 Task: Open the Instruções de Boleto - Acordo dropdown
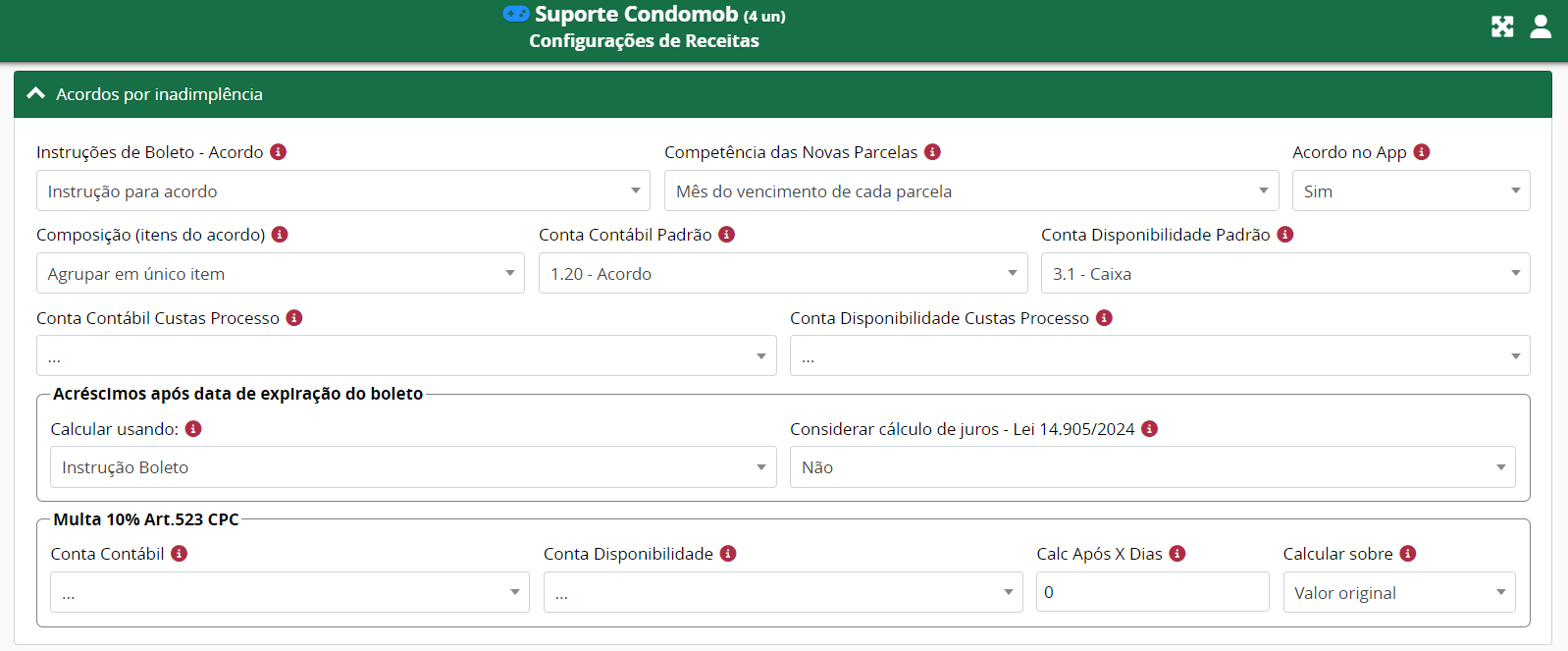point(342,191)
